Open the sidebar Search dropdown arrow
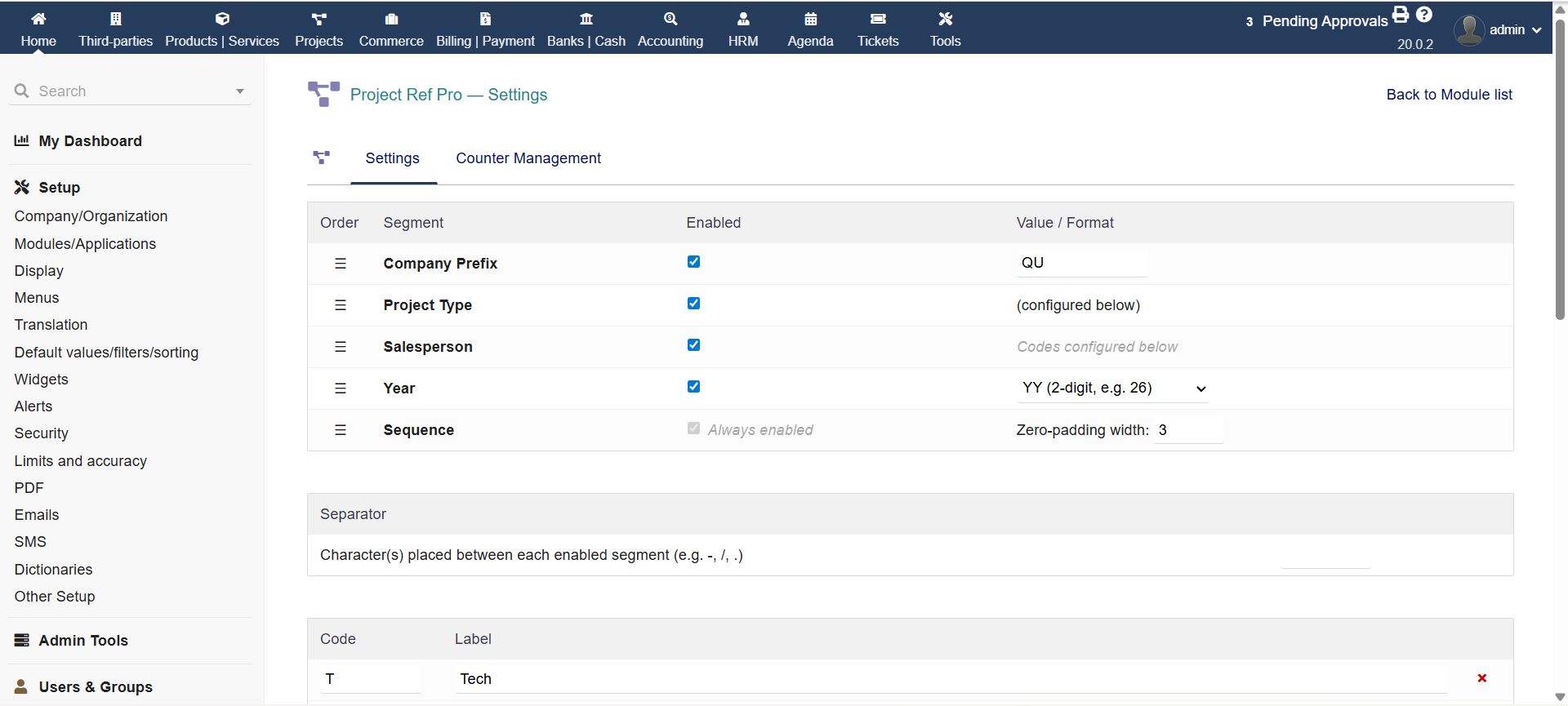Image resolution: width=1568 pixels, height=706 pixels. click(x=240, y=91)
